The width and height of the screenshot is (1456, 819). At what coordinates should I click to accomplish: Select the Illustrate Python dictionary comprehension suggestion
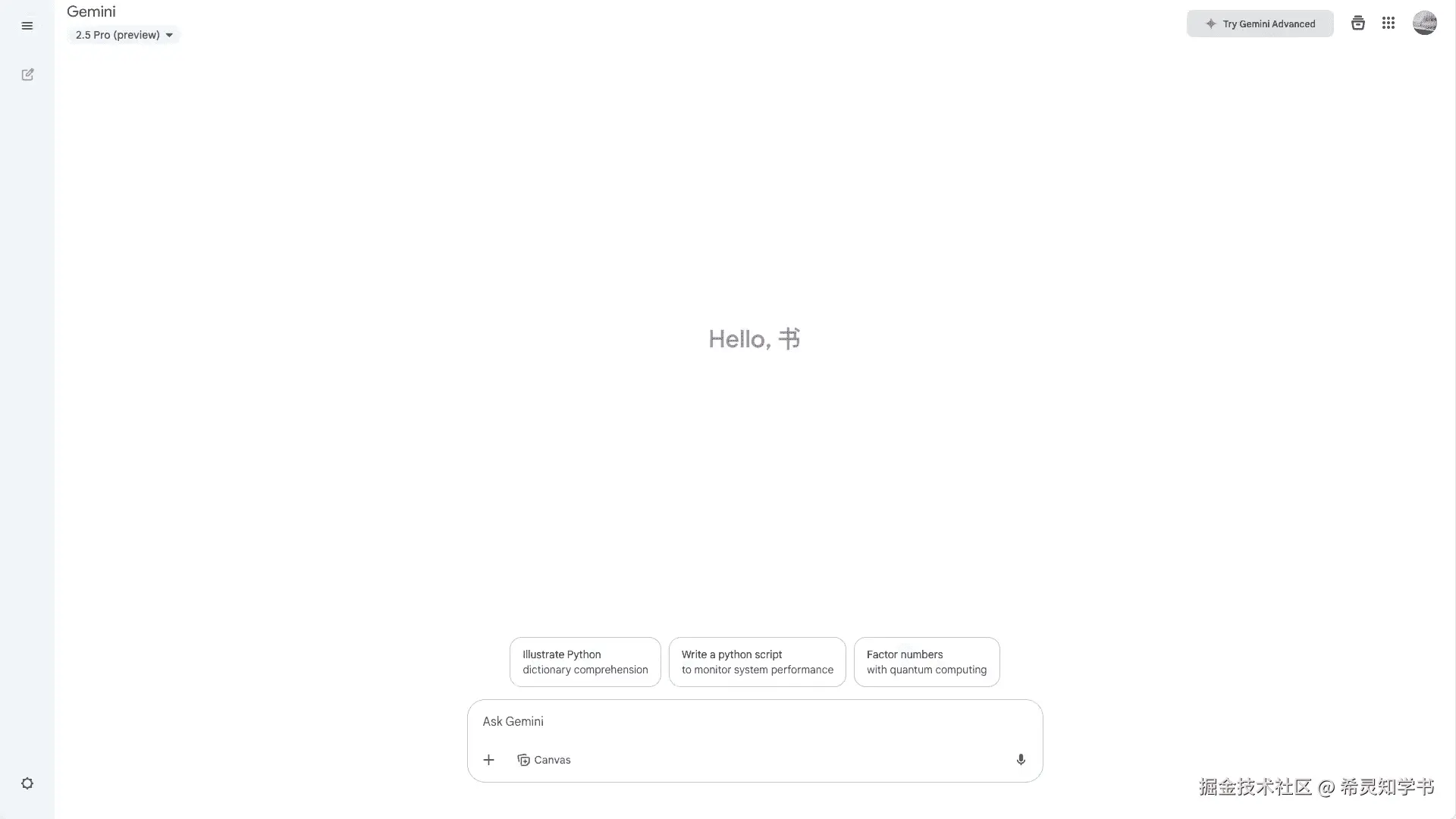point(585,662)
